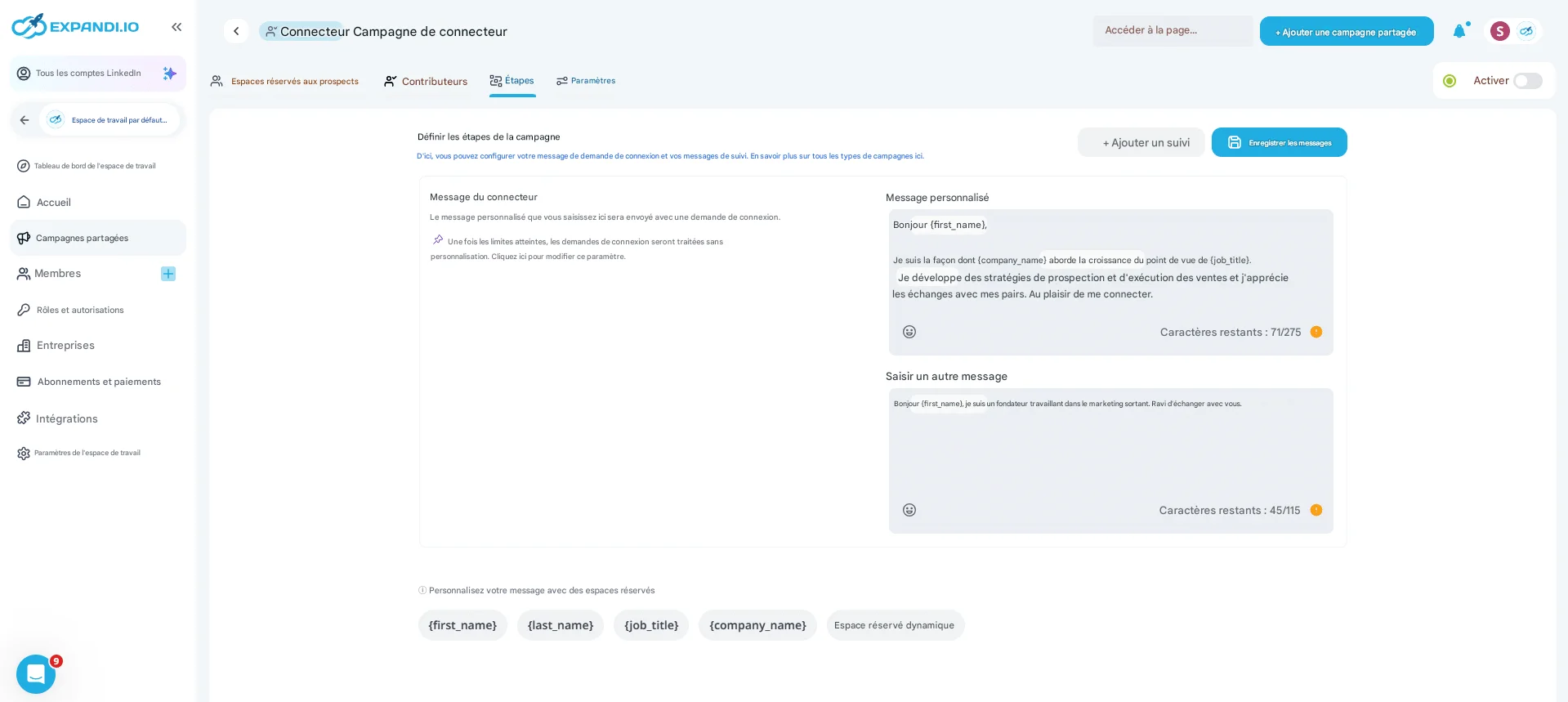Open the campaign types learn-more link
The image size is (1568, 702).
click(837, 156)
